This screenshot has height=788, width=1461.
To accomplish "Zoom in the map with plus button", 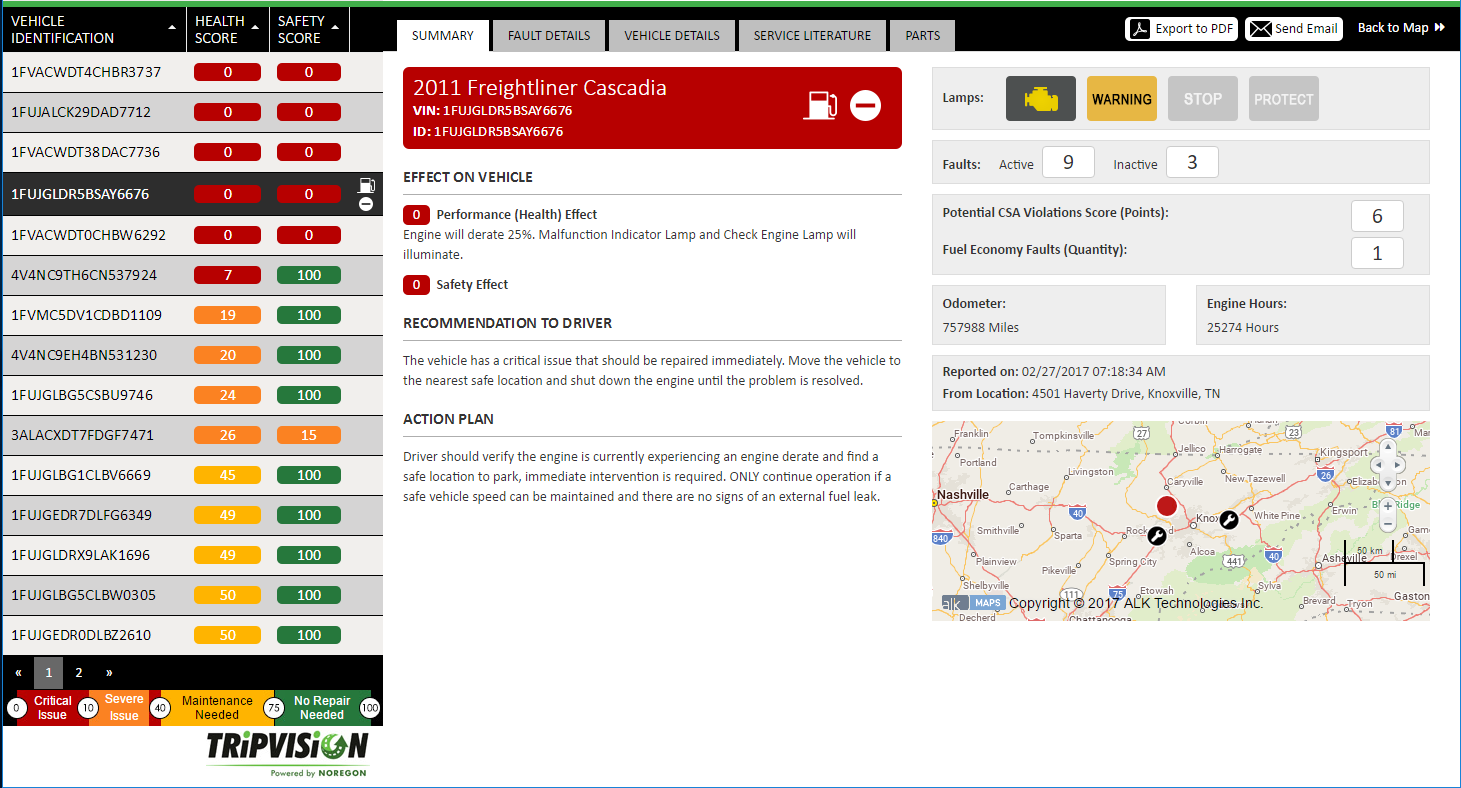I will (x=1387, y=507).
